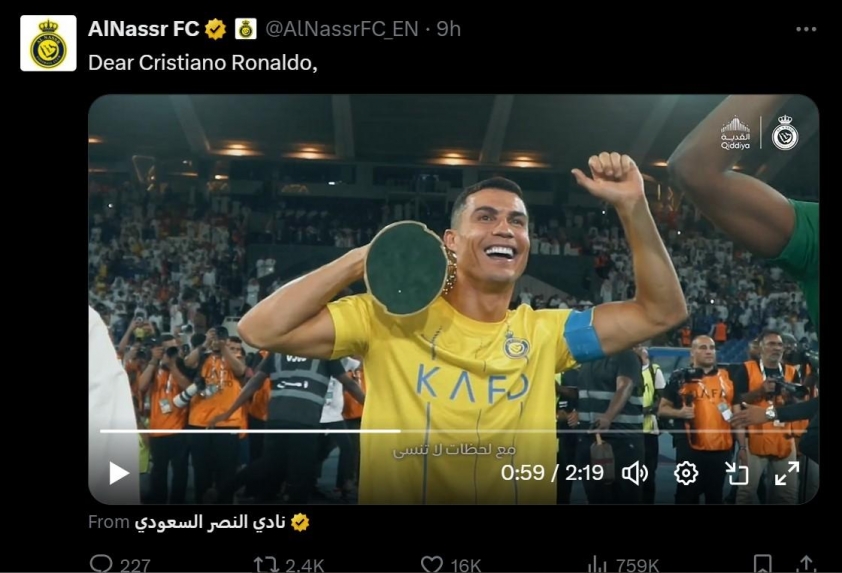Click the small affiliate club badge icon
The width and height of the screenshot is (842, 573).
tap(245, 29)
